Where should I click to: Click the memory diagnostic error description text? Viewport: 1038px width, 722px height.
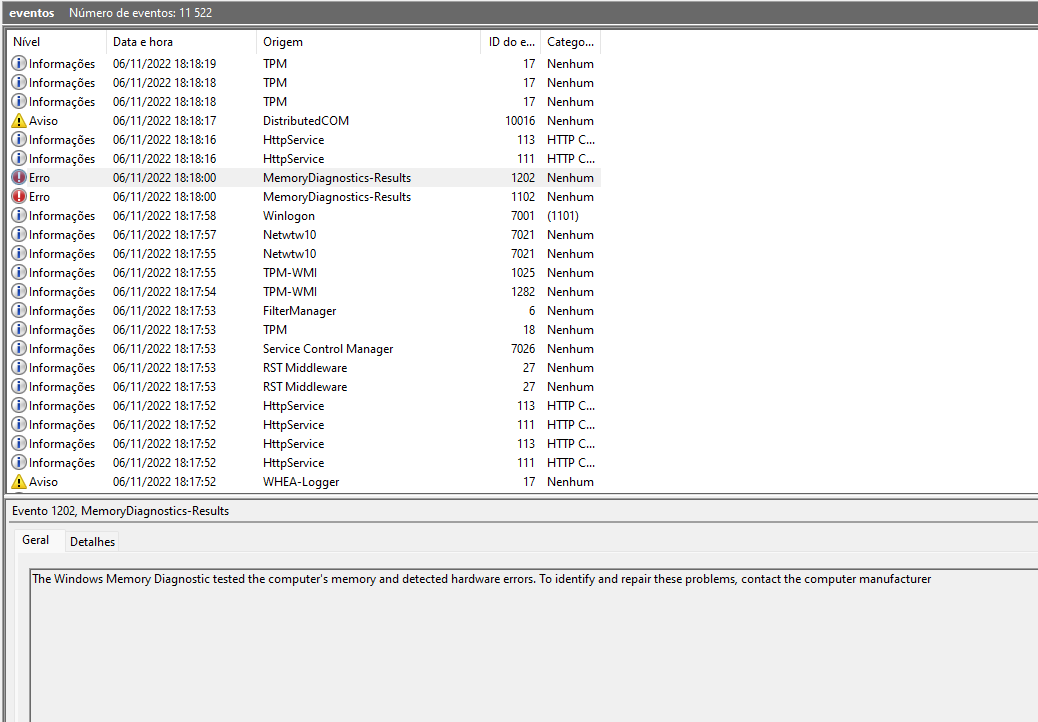(x=480, y=578)
